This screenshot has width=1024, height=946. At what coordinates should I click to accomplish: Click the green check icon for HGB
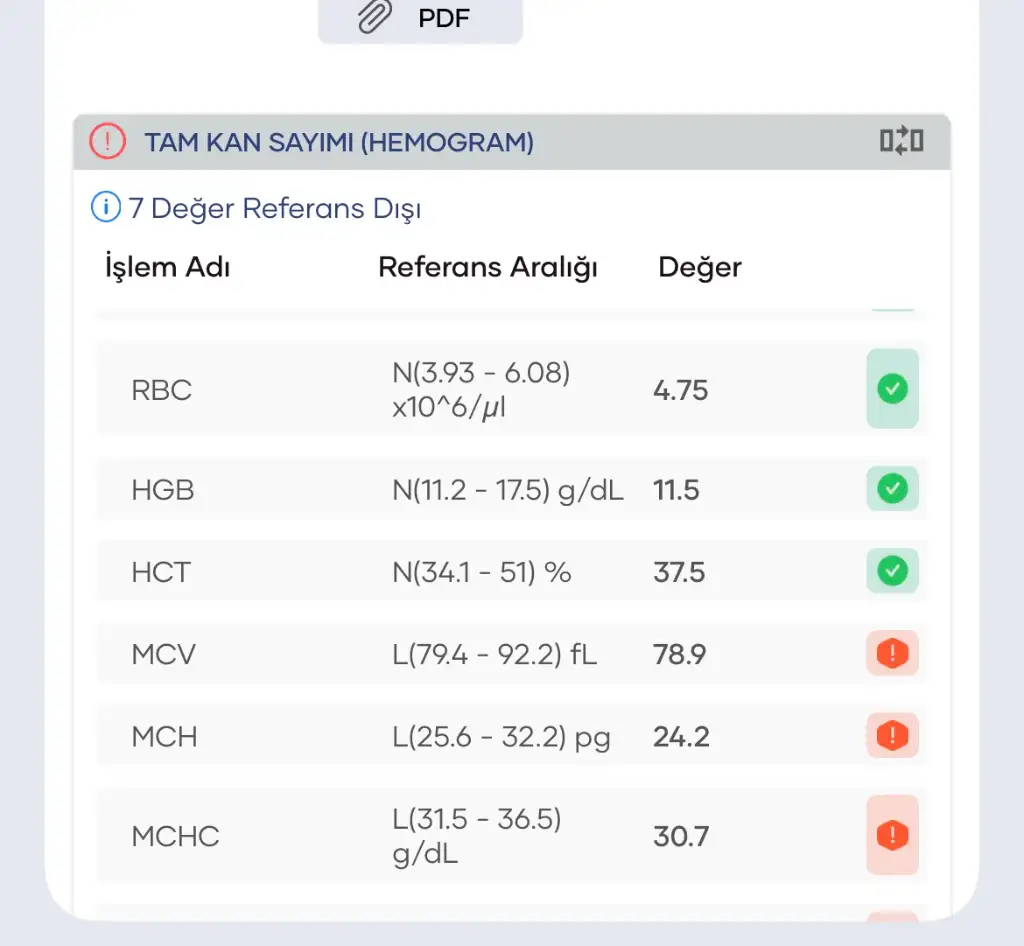pos(892,490)
